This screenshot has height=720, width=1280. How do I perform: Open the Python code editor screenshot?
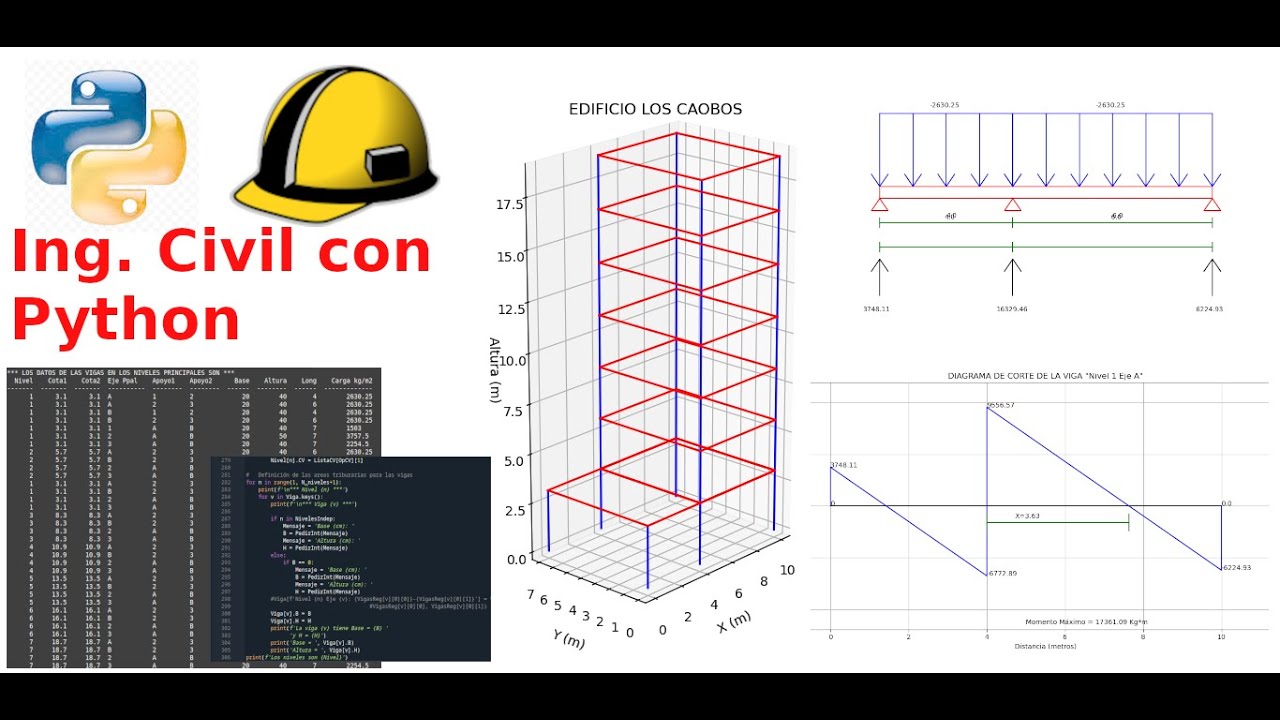click(x=351, y=559)
